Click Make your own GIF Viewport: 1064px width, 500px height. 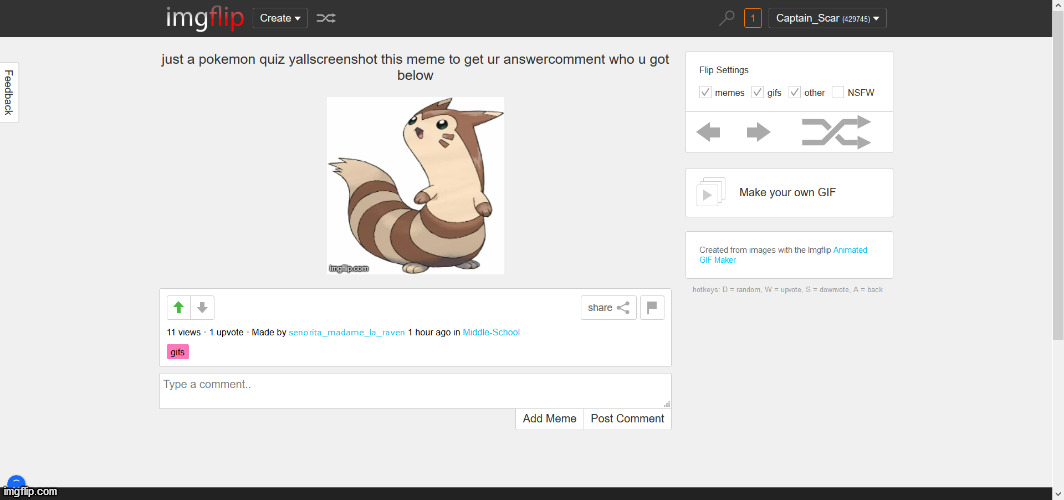tap(787, 193)
